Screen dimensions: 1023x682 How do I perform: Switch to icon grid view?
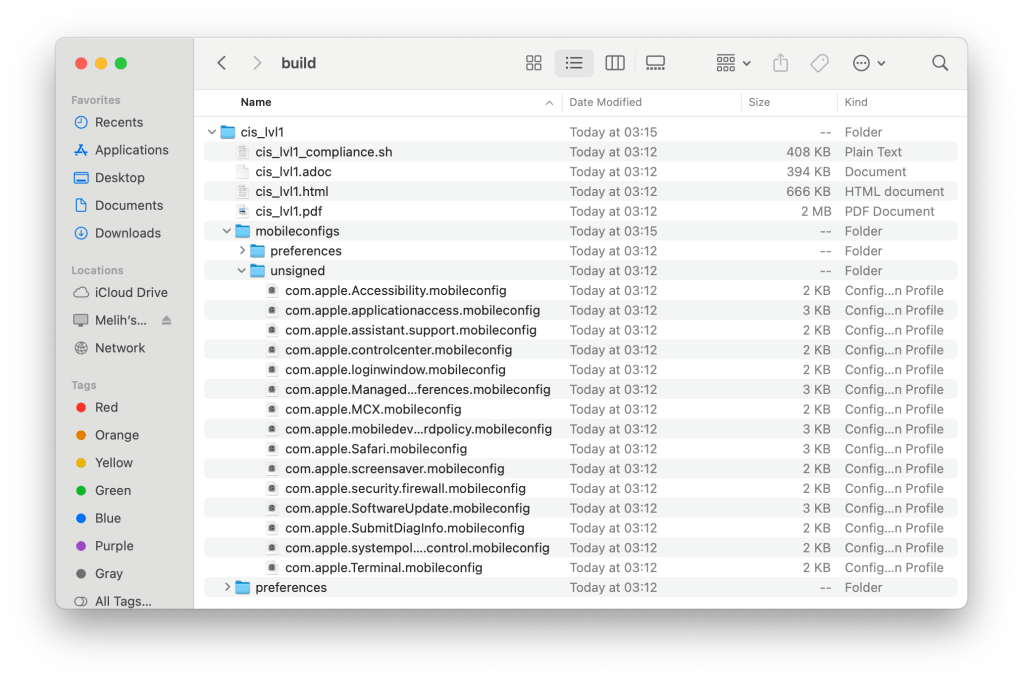tap(534, 63)
